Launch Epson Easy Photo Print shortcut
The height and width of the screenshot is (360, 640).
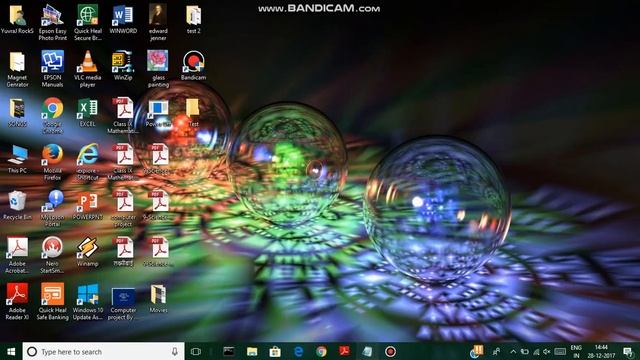click(x=53, y=23)
